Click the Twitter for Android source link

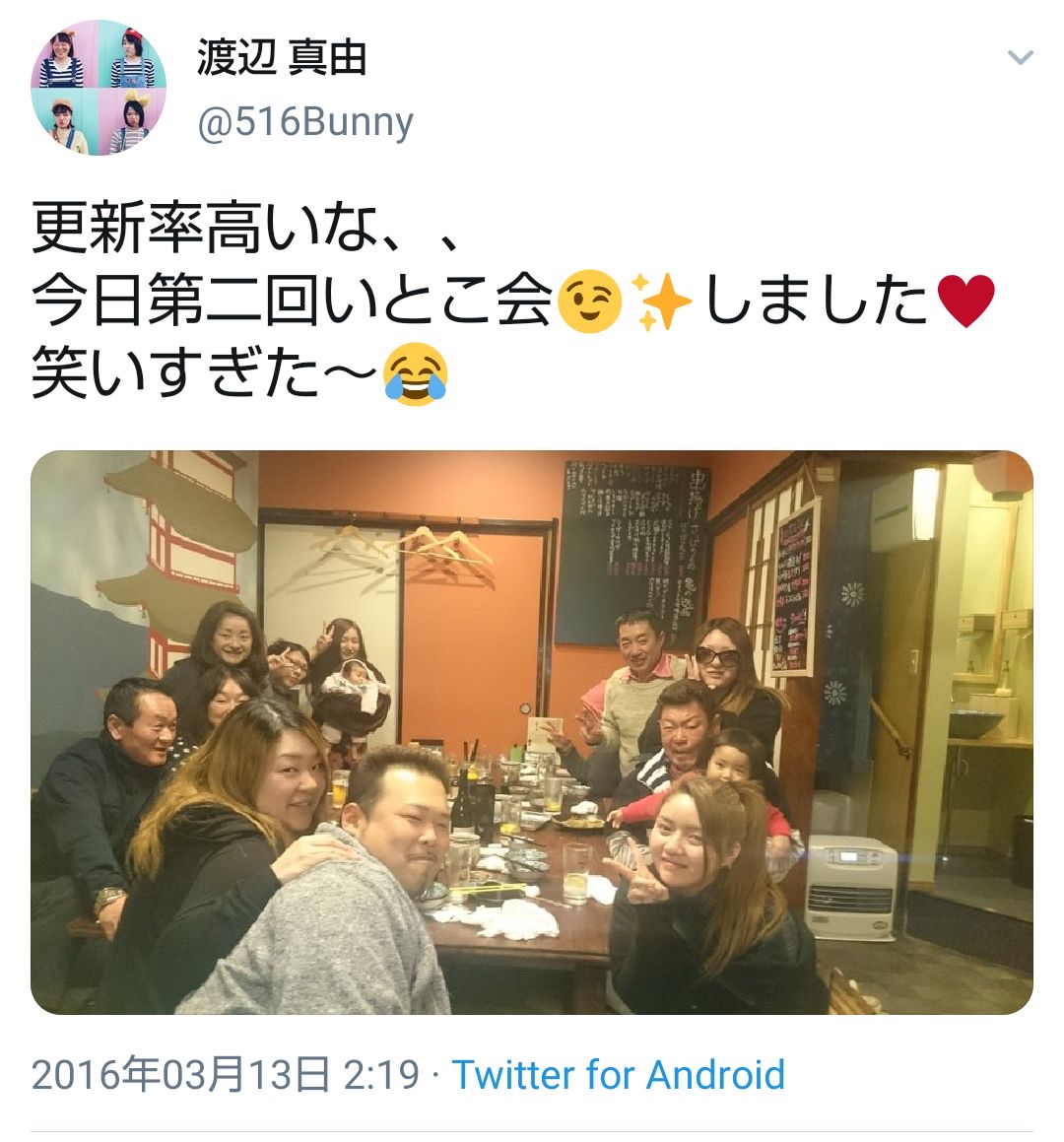619,1075
